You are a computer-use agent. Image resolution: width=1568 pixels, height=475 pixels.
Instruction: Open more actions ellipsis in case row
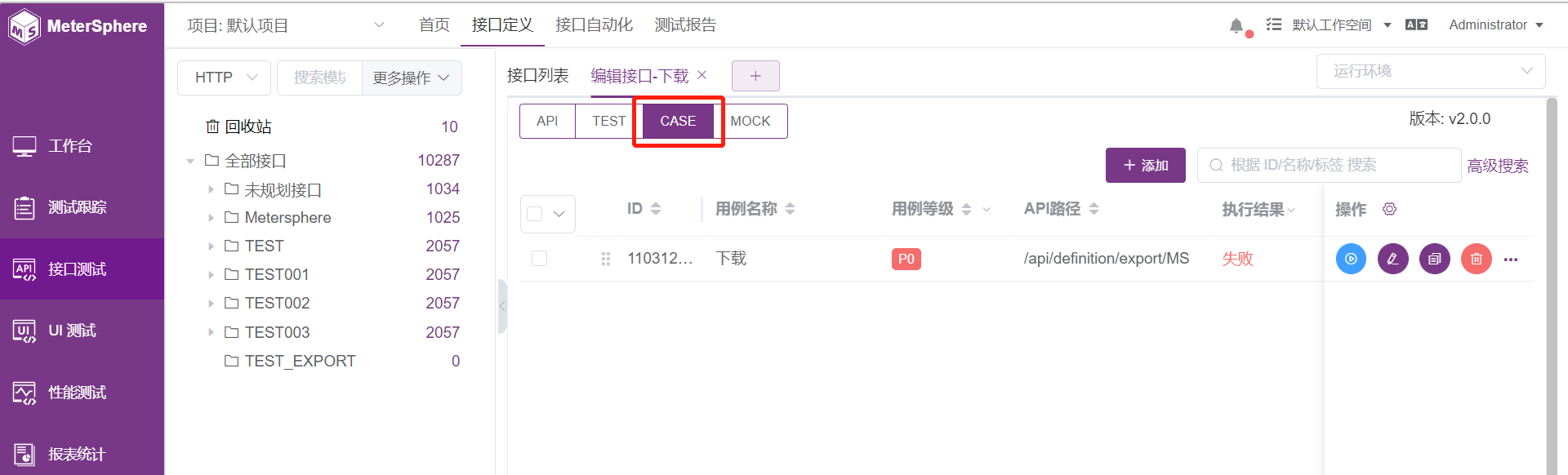[x=1511, y=260]
